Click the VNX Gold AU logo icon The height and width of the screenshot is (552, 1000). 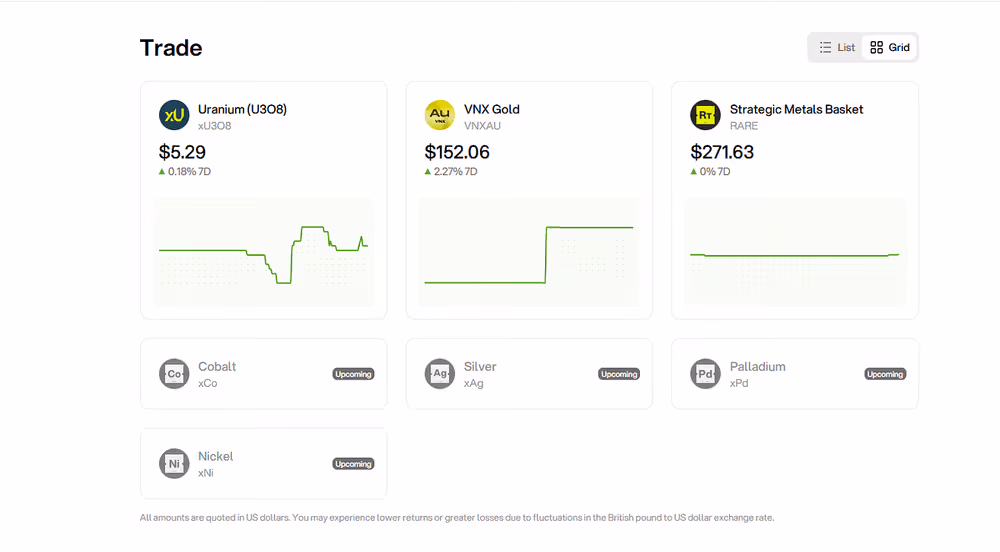[x=440, y=115]
